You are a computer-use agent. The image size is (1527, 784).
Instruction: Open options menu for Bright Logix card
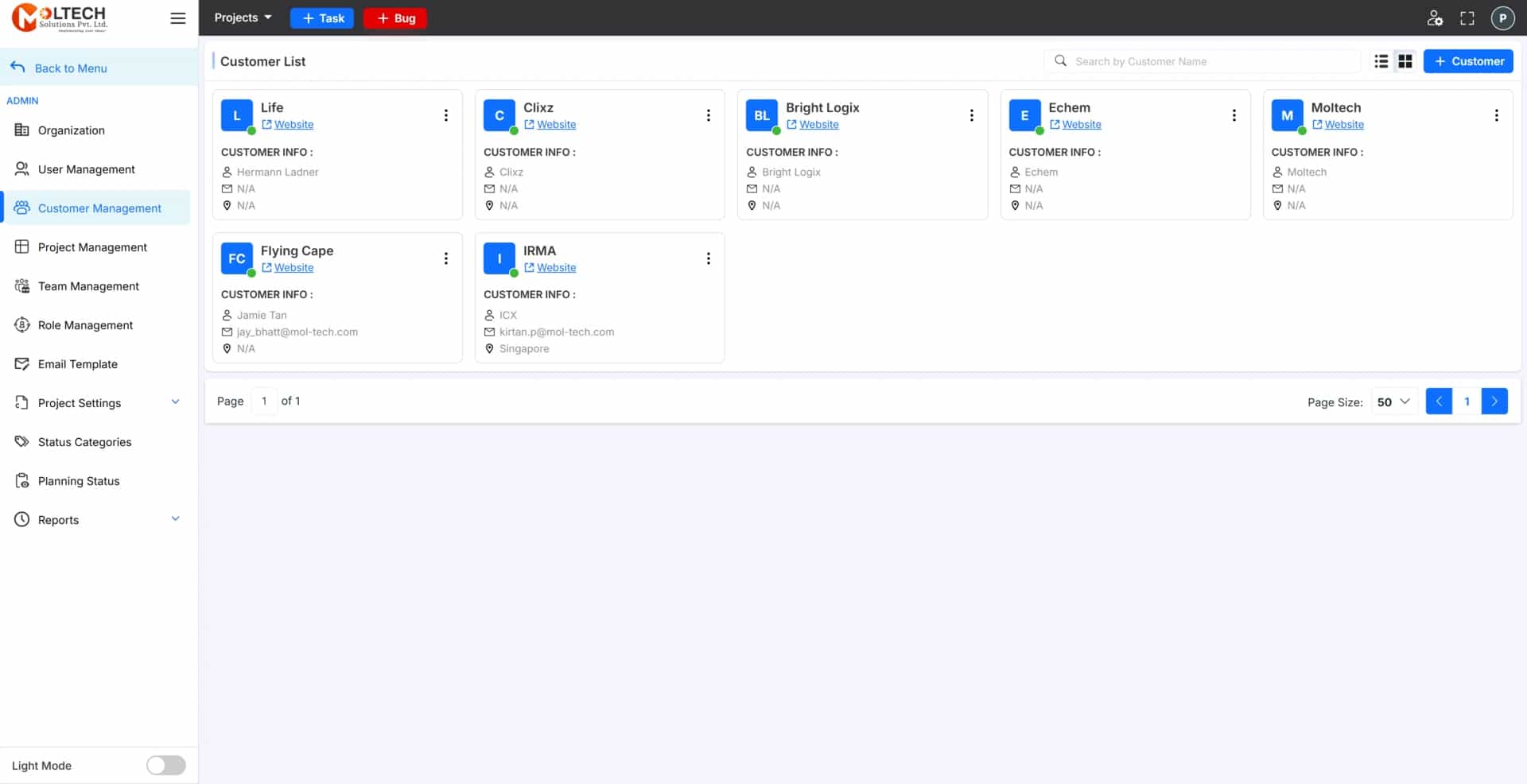coord(971,115)
